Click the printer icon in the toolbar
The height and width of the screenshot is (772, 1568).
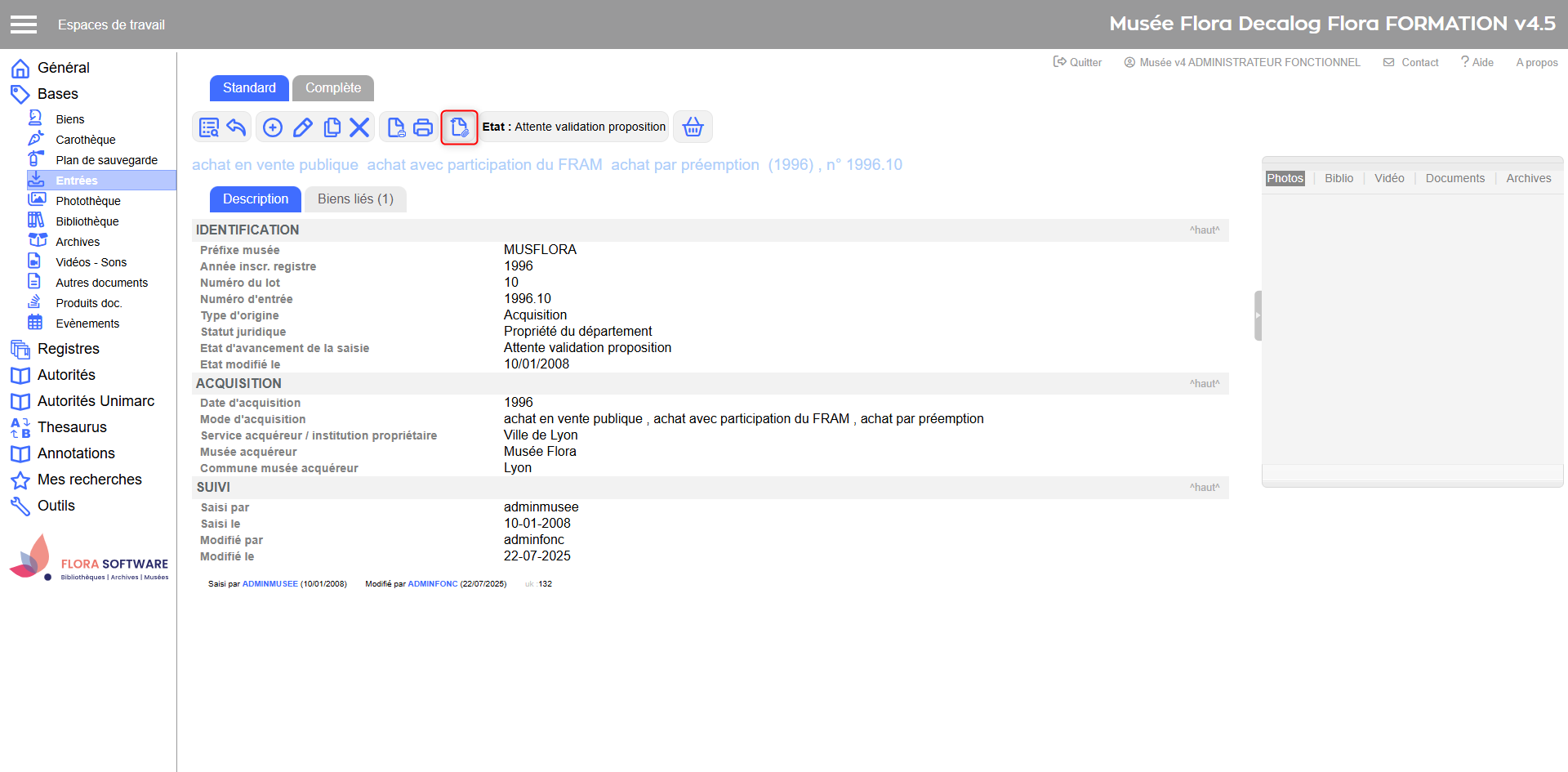click(423, 127)
